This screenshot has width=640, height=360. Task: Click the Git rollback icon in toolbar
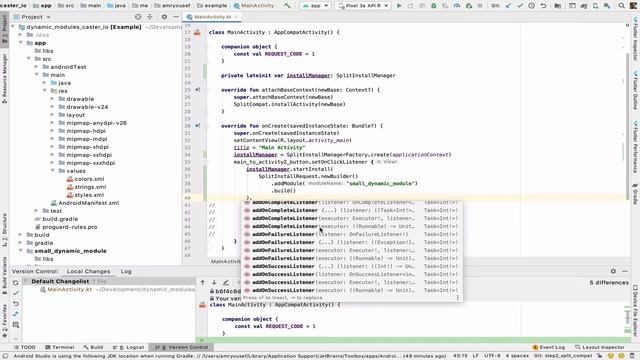click(543, 6)
